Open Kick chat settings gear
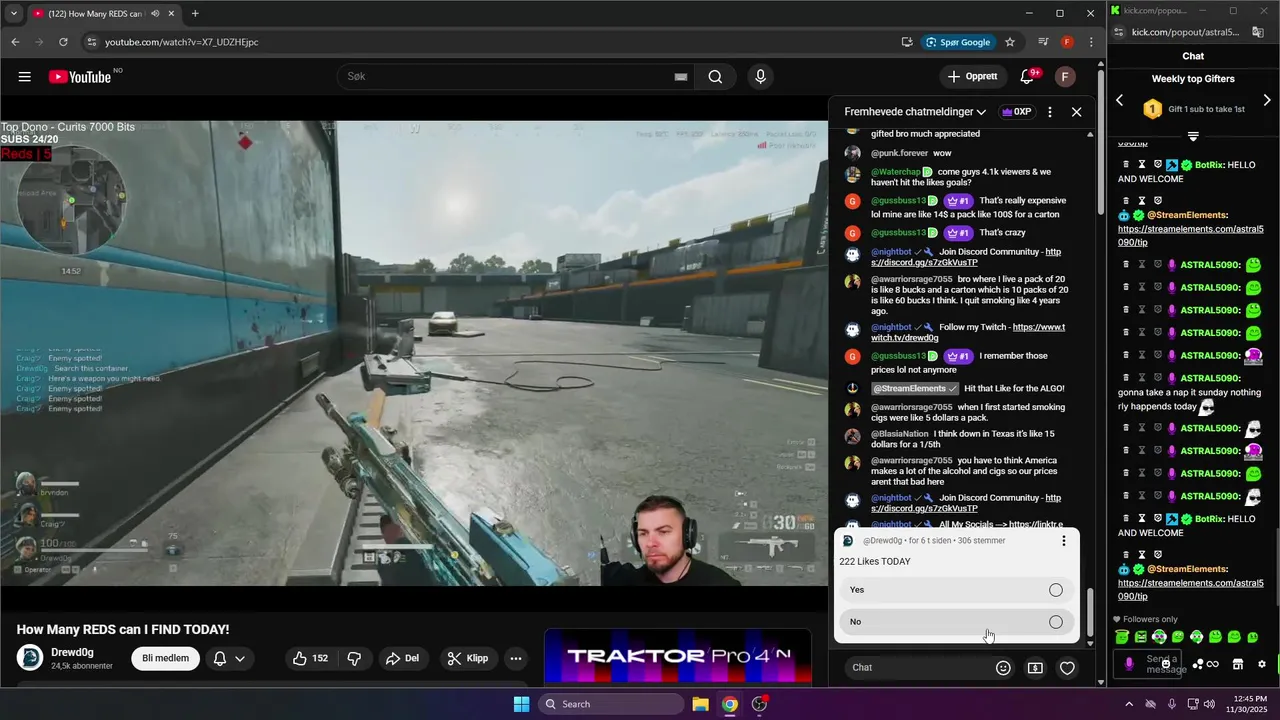This screenshot has height=720, width=1280. (1262, 664)
